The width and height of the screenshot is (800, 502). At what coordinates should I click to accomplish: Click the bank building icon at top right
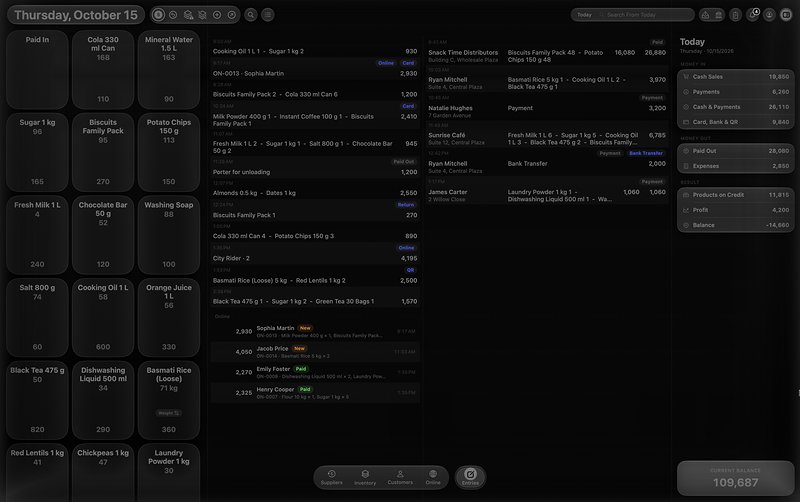coord(718,15)
